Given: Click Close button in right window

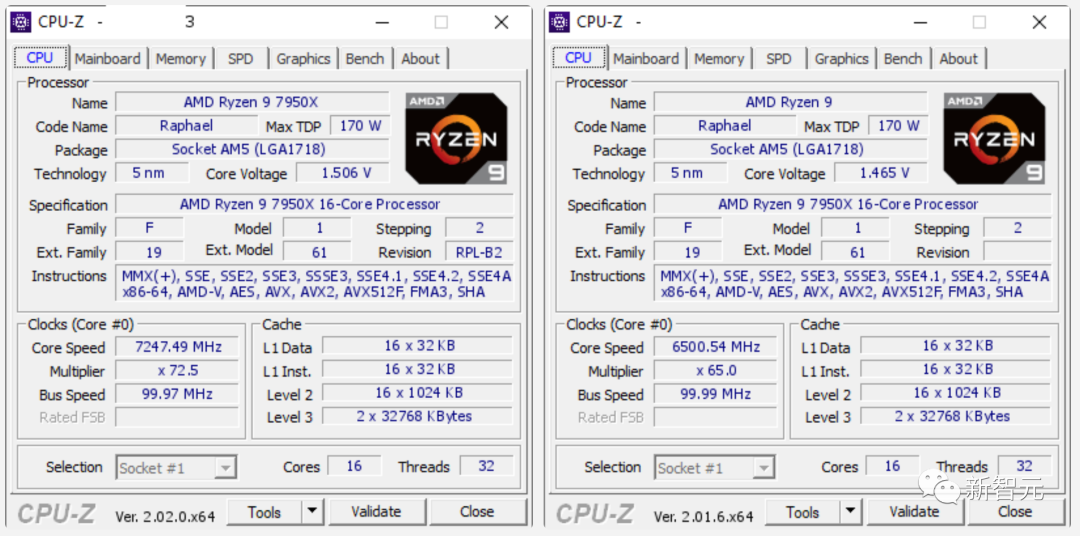Looking at the screenshot, I should coord(1015,512).
